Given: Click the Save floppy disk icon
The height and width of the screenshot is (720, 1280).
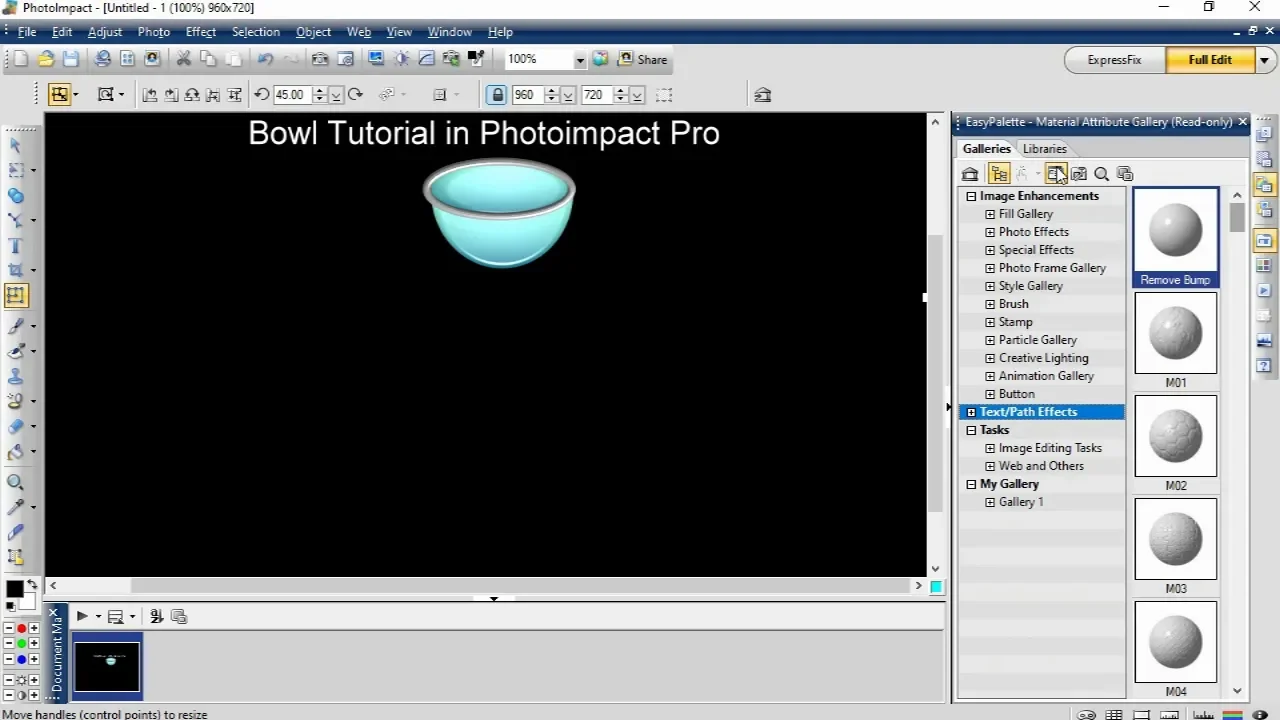Looking at the screenshot, I should tap(70, 60).
